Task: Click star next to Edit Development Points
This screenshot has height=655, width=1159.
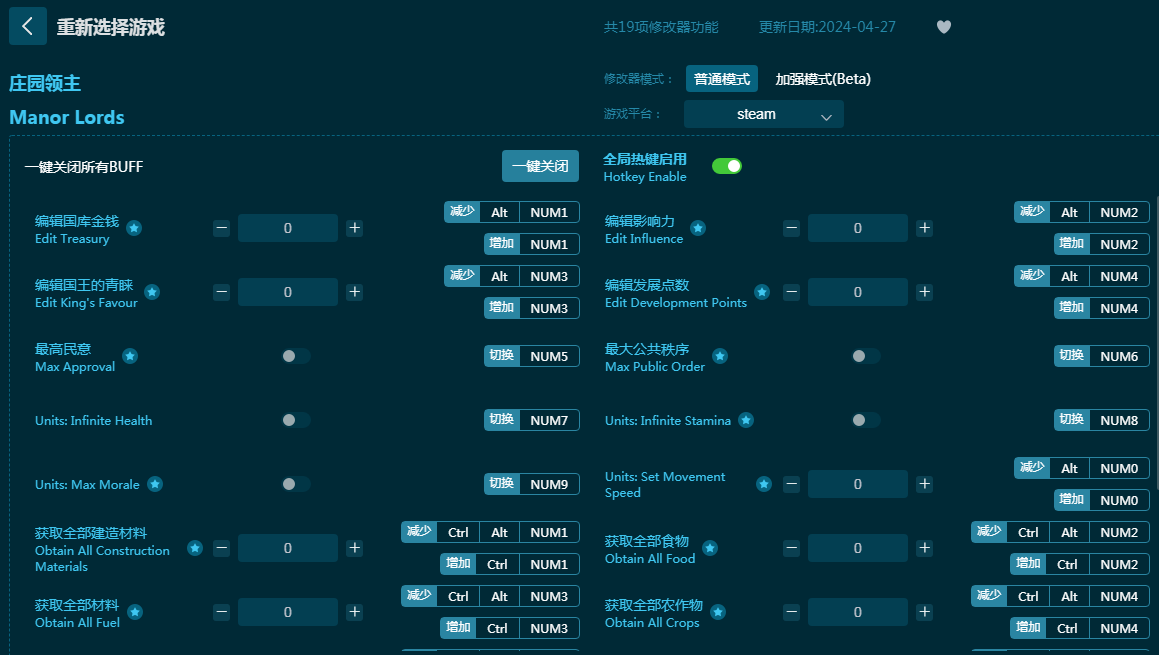Action: point(762,292)
